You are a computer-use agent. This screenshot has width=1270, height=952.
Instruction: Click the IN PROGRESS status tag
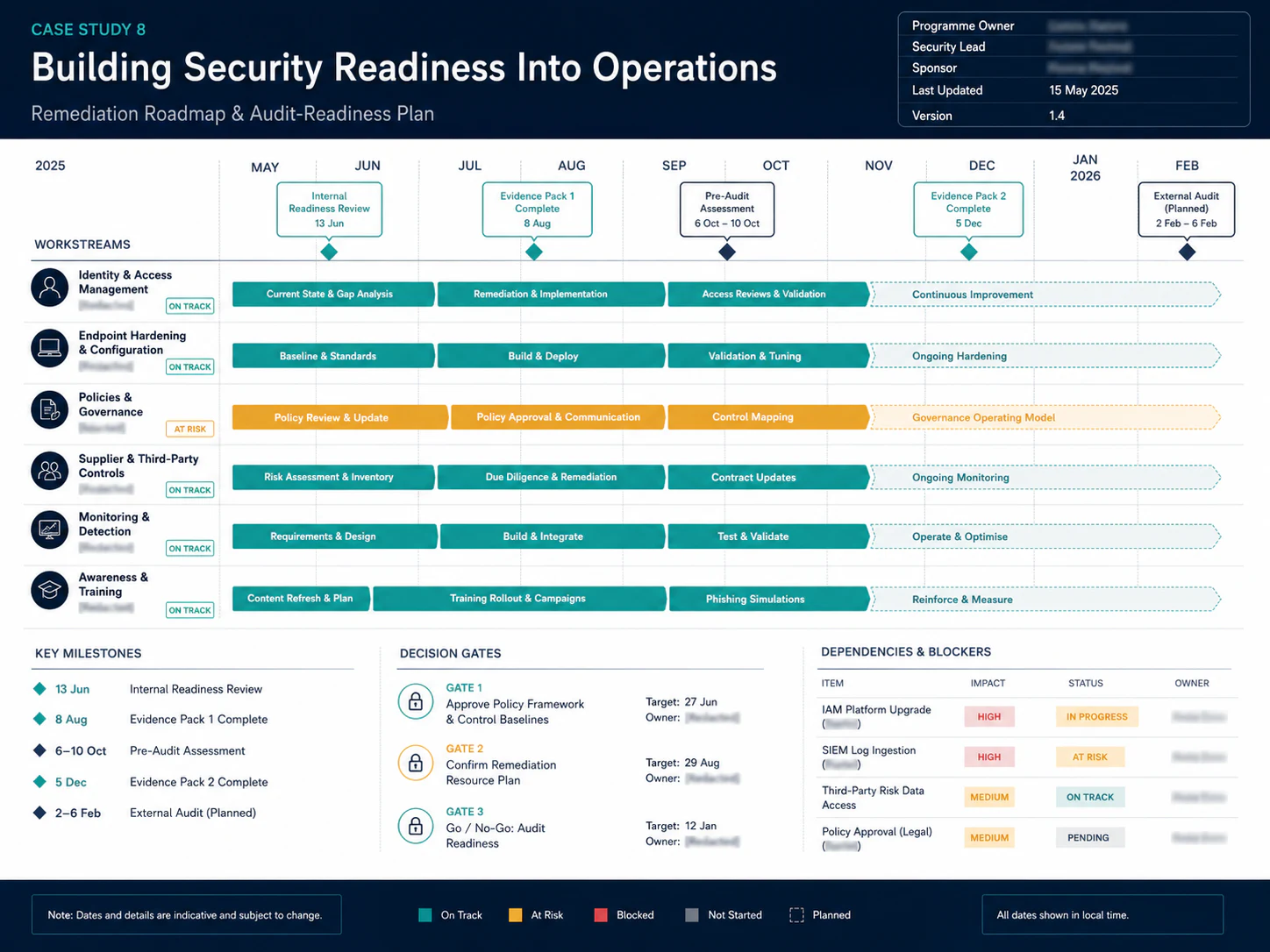point(1097,717)
